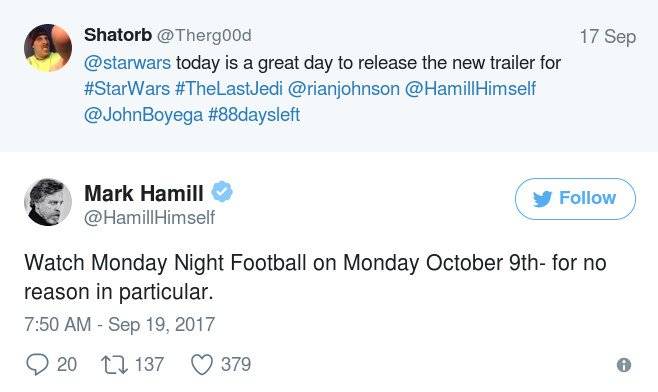Open Mark Hamill's profile picture
The width and height of the screenshot is (658, 392).
click(x=48, y=202)
